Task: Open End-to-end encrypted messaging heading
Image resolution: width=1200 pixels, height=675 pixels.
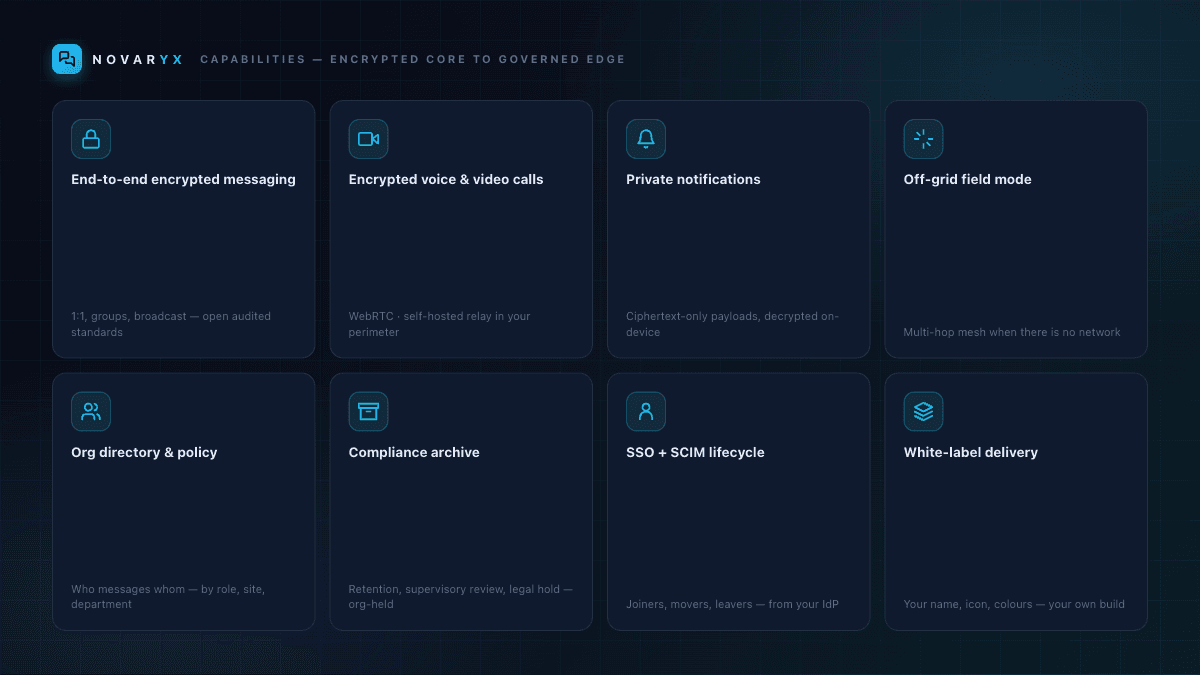Action: tap(183, 180)
